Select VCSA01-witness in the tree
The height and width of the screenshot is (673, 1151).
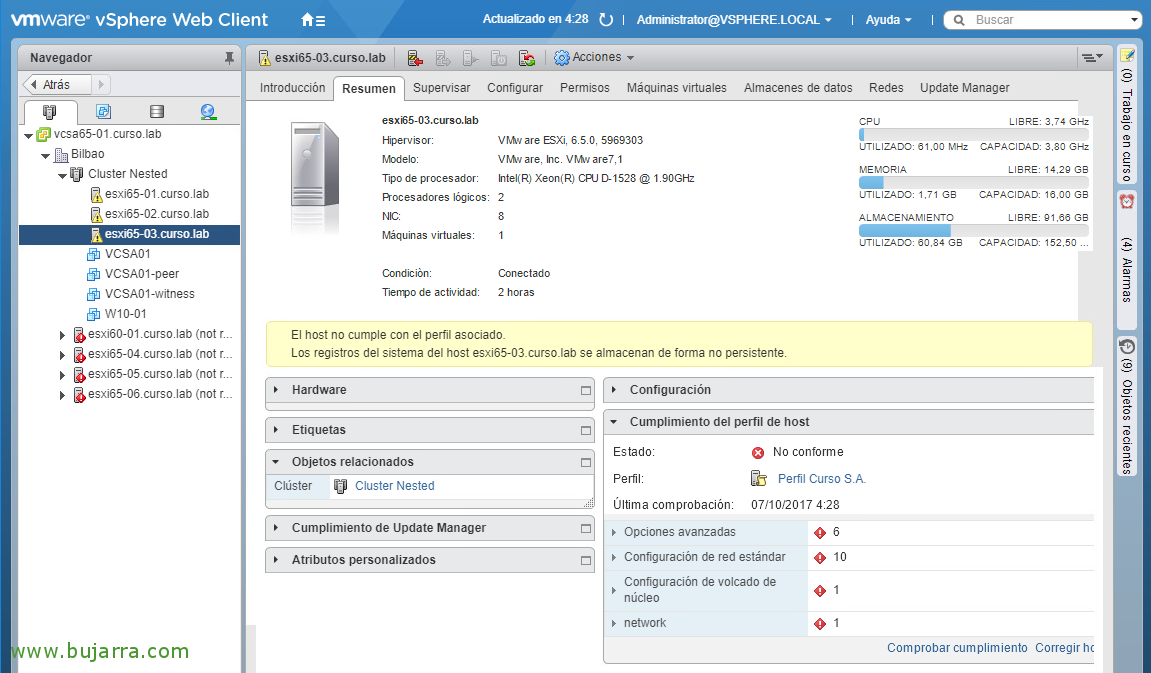(150, 294)
